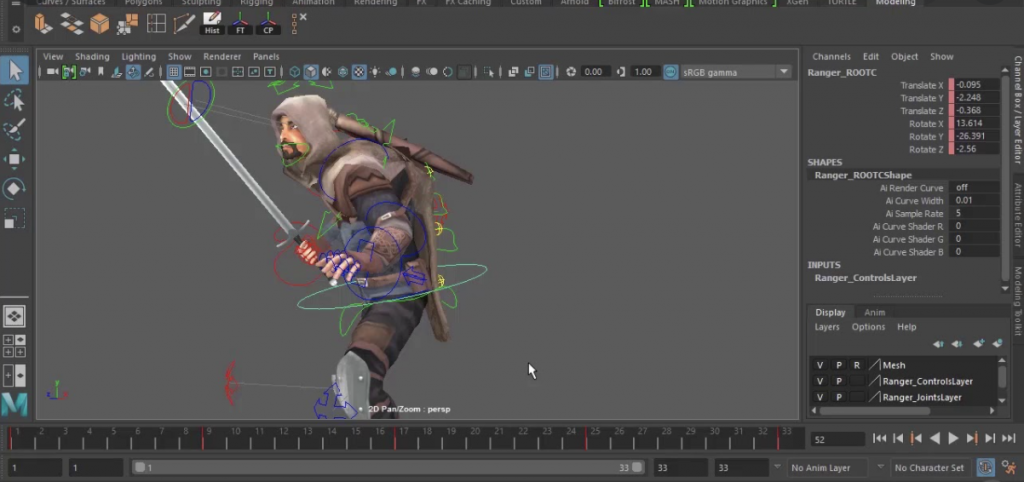Select the Multi-Cut knife shelf icon

coord(184,24)
